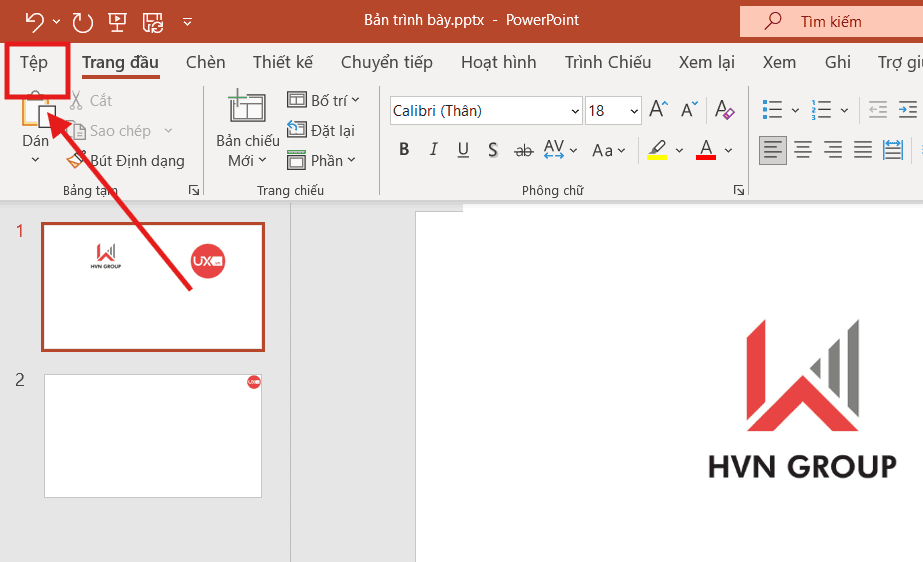The height and width of the screenshot is (562, 923).
Task: Toggle Bold formatting
Action: pos(404,150)
